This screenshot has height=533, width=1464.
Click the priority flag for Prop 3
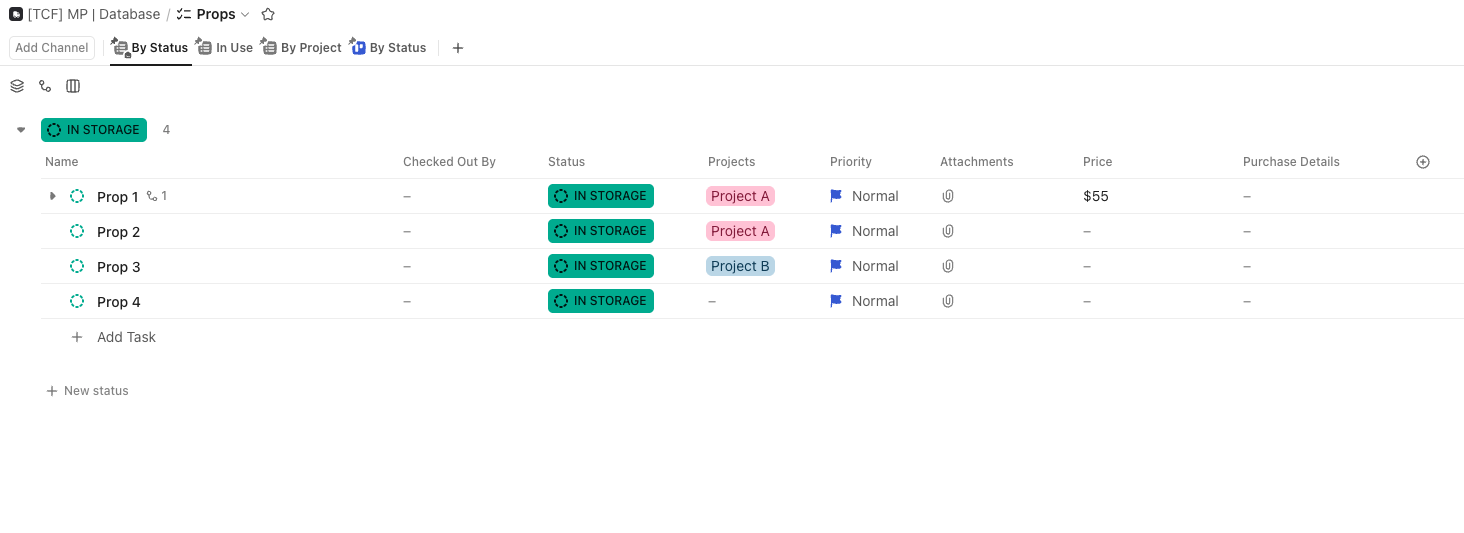pos(837,266)
